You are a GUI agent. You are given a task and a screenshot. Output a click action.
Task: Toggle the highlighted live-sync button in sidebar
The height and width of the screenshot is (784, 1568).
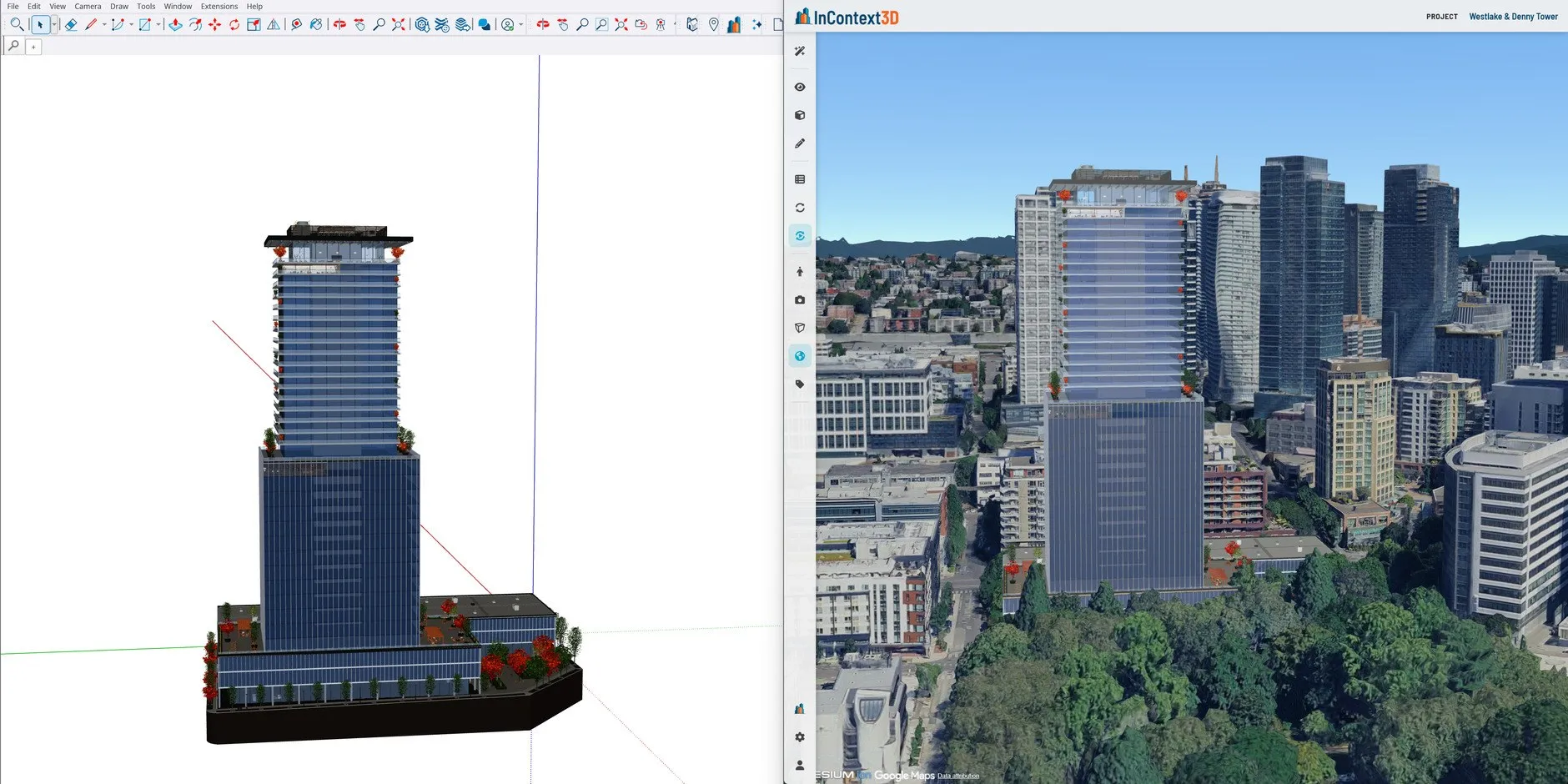tap(800, 236)
